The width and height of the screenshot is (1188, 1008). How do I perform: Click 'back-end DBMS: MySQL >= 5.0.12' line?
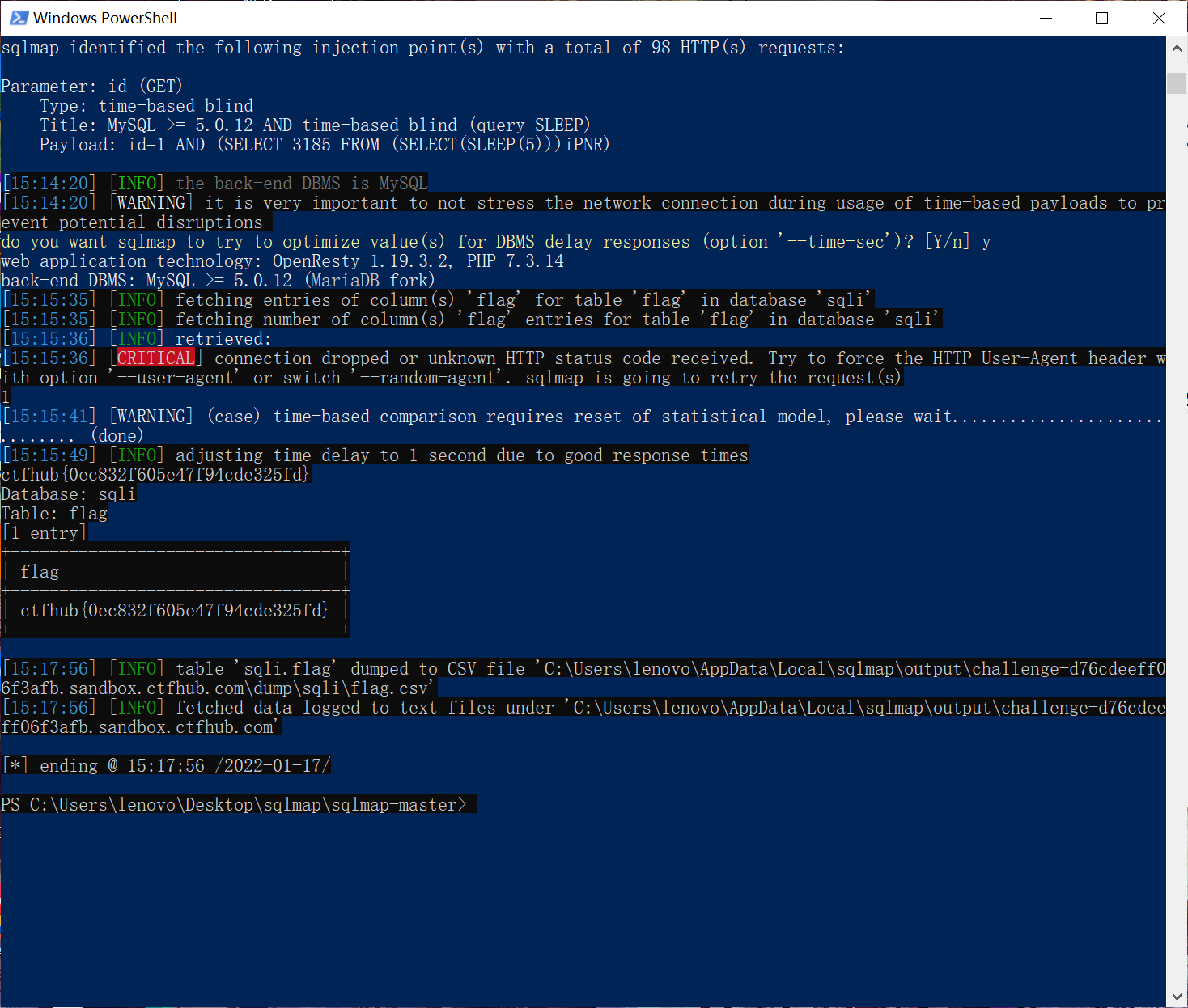219,281
